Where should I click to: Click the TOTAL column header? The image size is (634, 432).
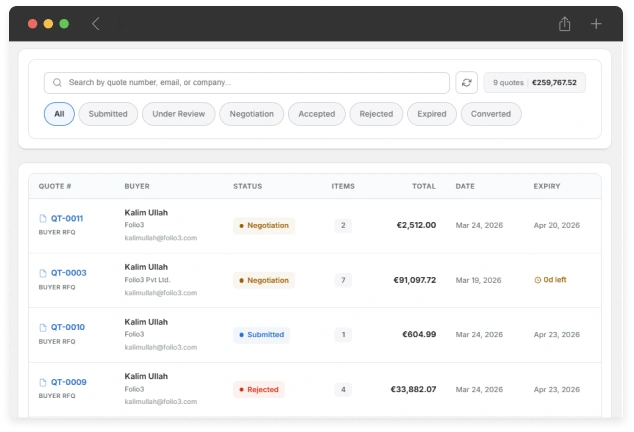(424, 186)
